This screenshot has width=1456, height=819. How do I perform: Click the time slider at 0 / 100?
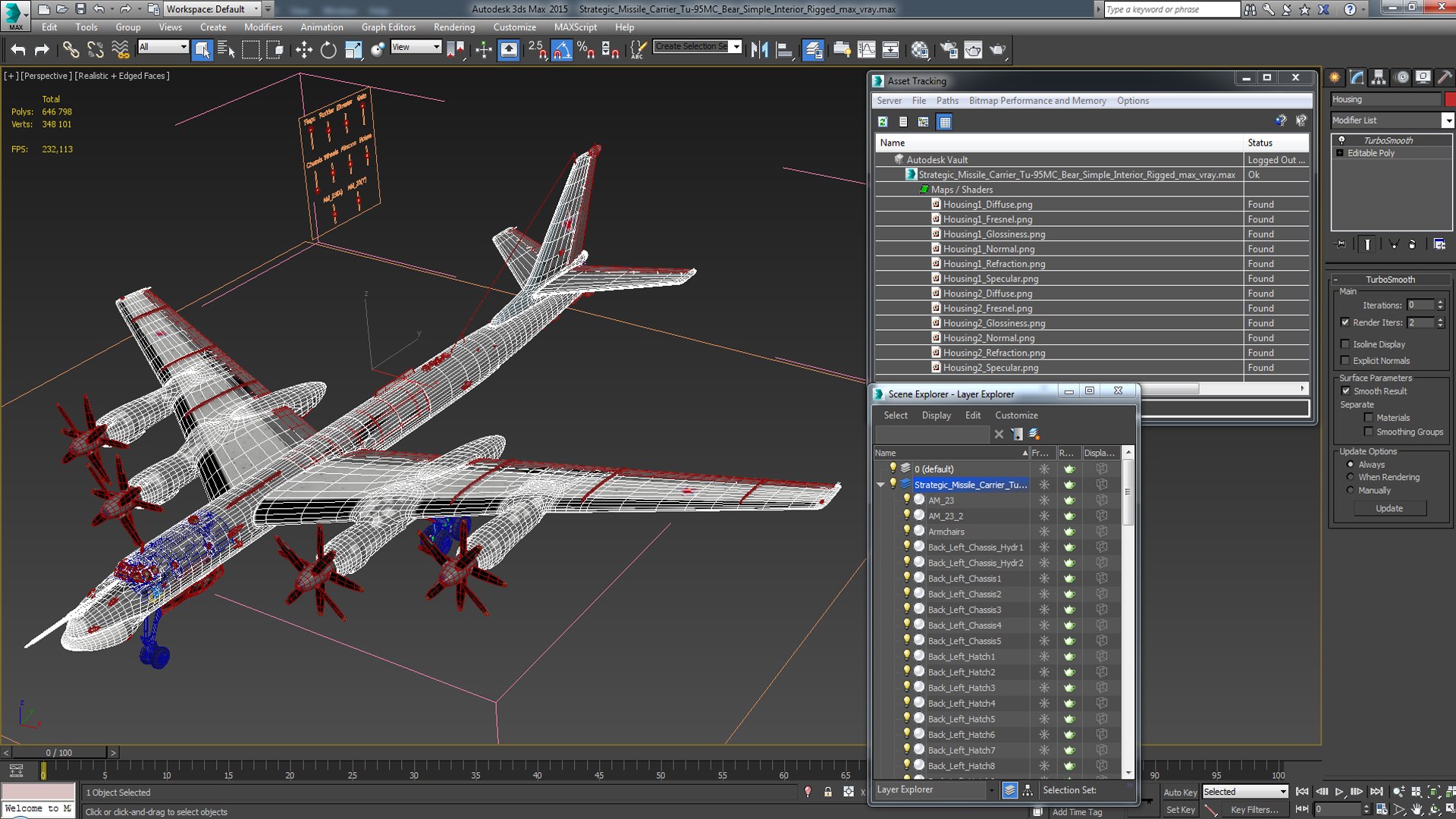[x=59, y=753]
